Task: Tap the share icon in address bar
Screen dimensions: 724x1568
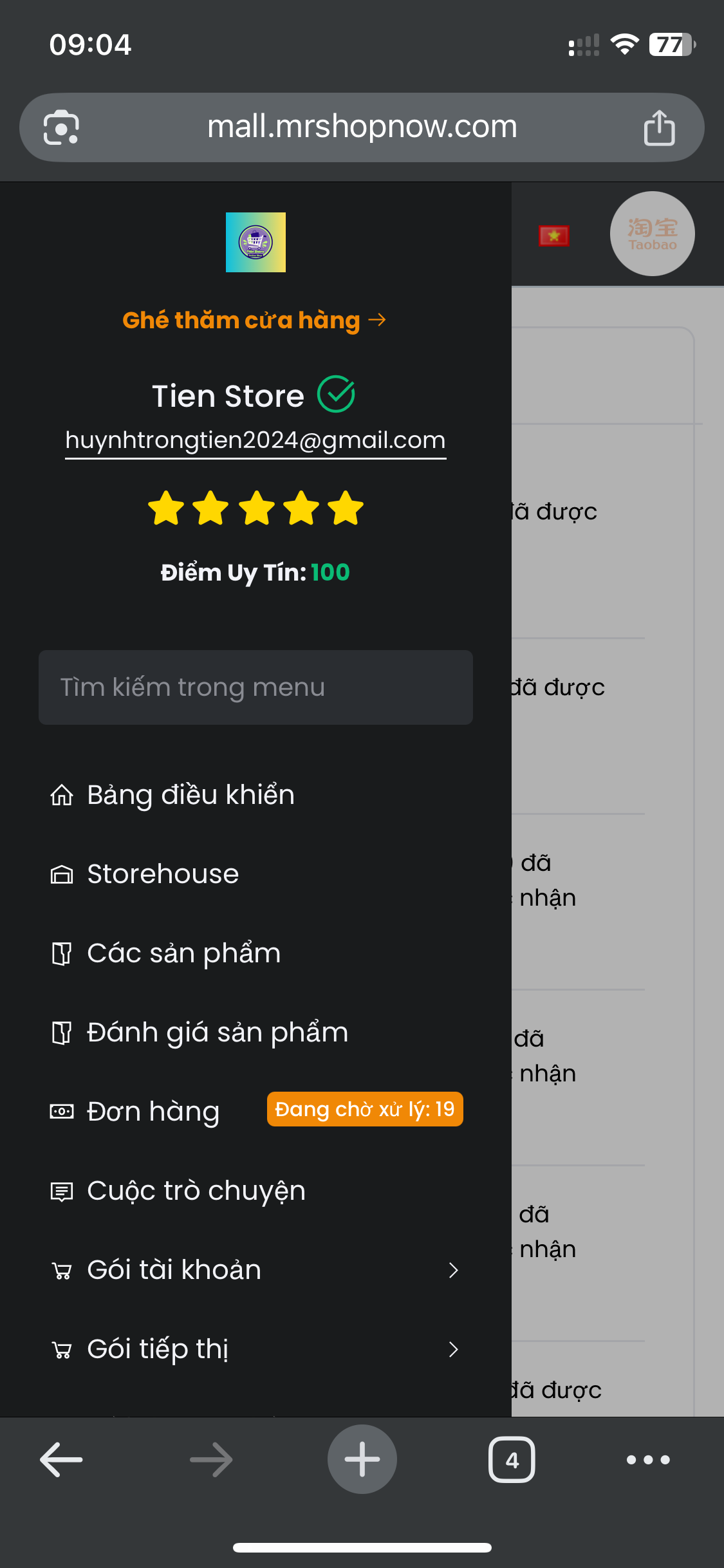Action: pos(659,127)
